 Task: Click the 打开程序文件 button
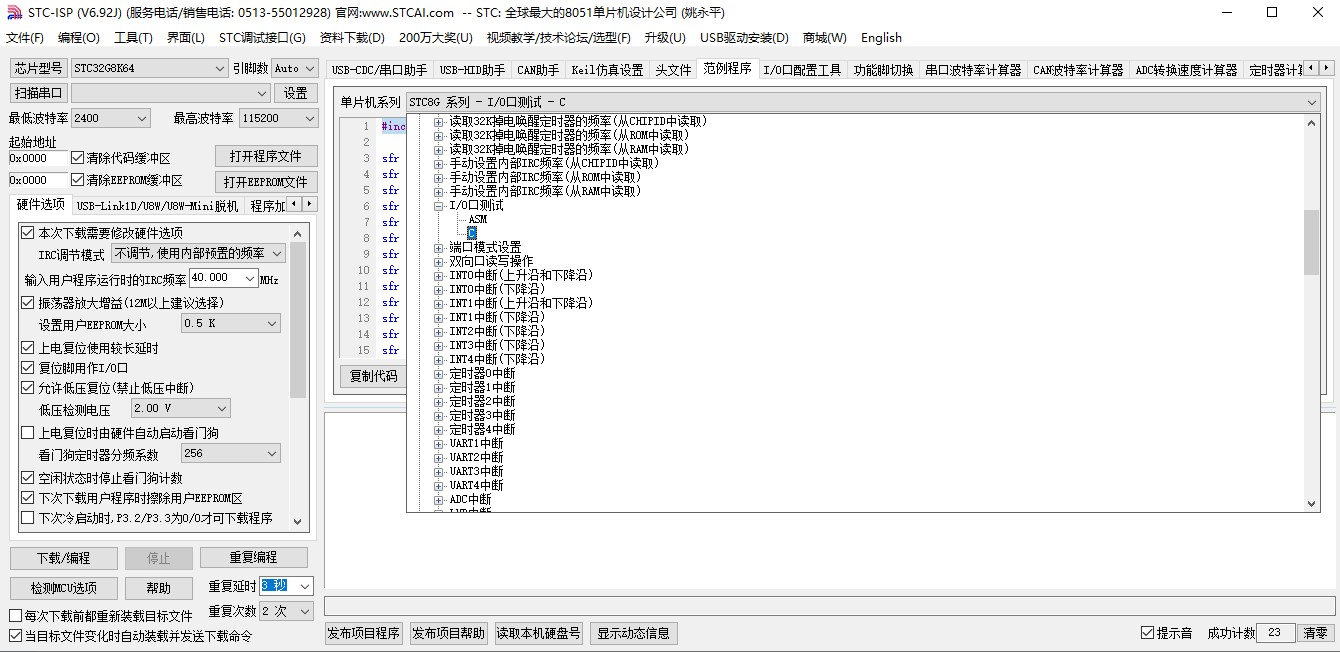click(266, 156)
